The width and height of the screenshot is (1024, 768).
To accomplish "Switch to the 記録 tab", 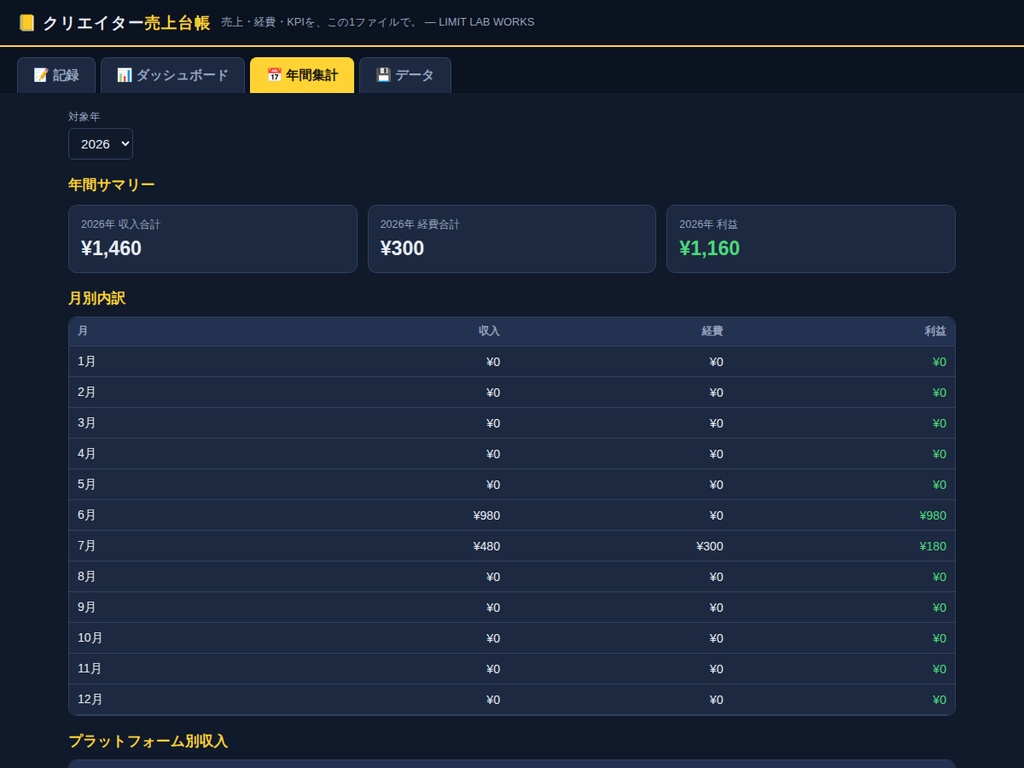I will pyautogui.click(x=56, y=75).
